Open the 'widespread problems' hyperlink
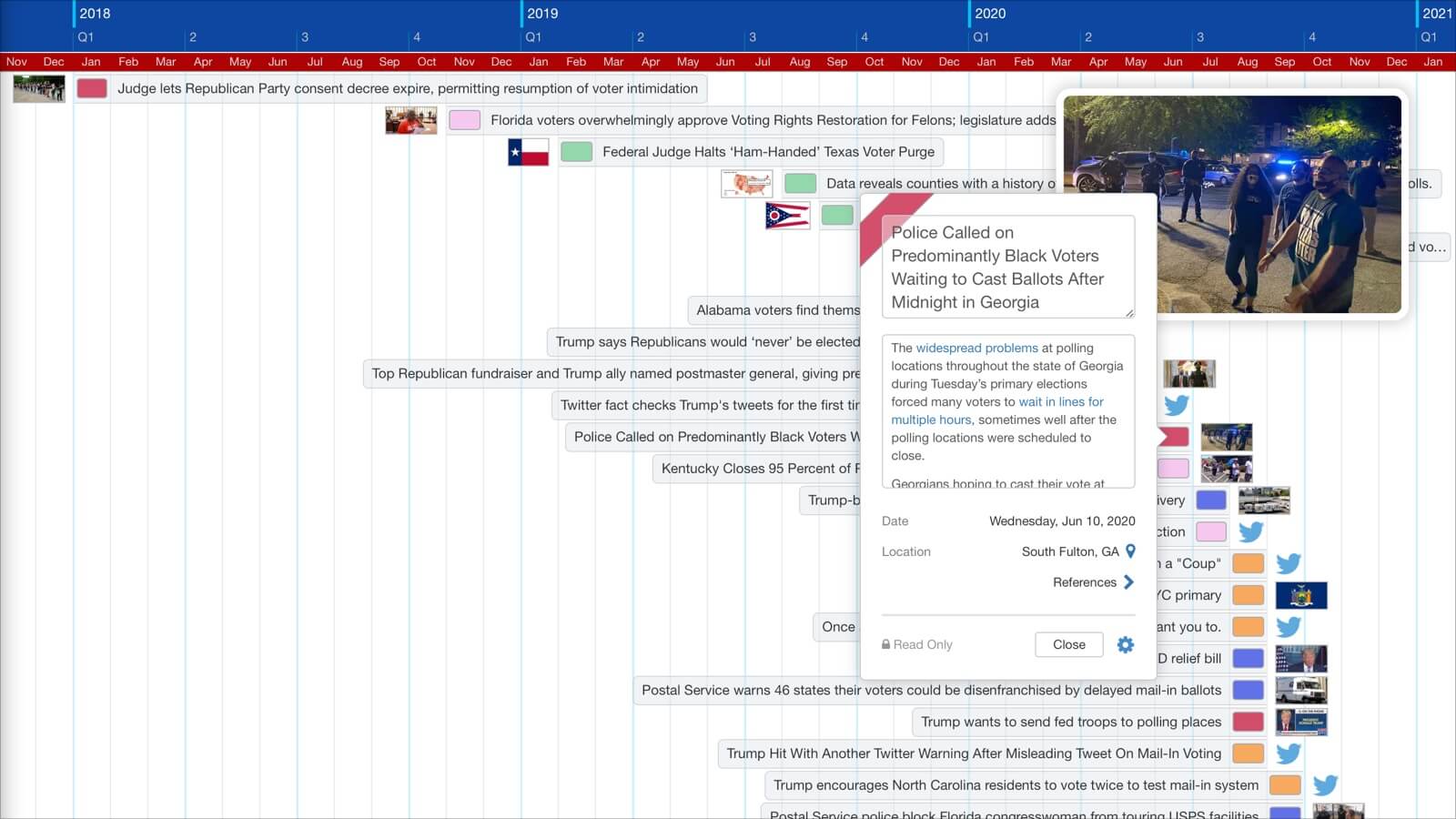The image size is (1456, 819). (976, 348)
